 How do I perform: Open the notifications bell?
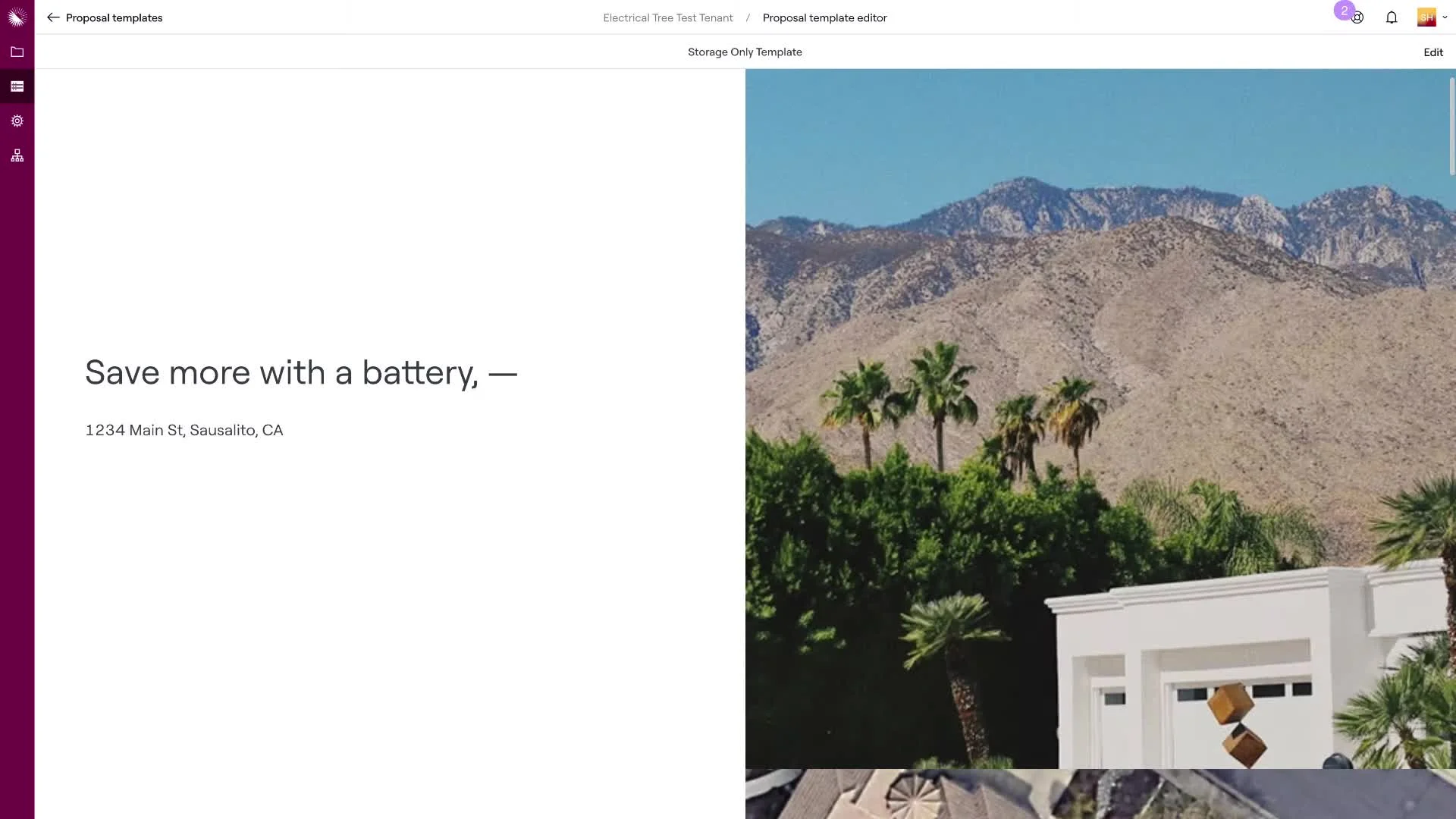tap(1392, 17)
